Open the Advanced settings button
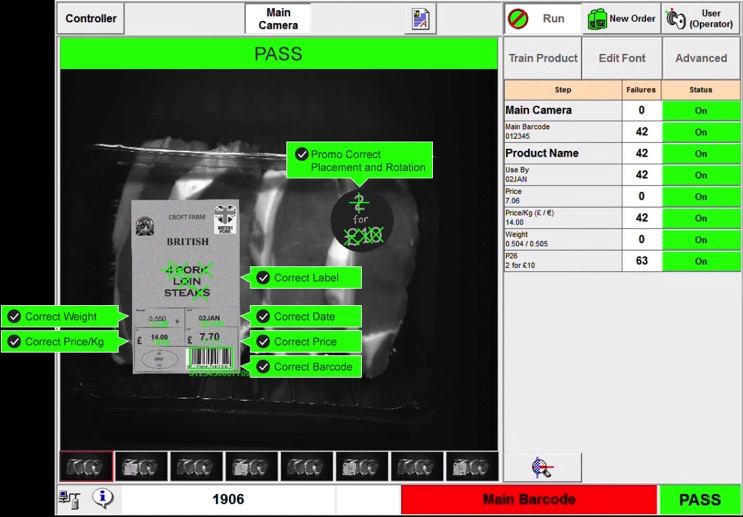The image size is (743, 517). tap(701, 58)
